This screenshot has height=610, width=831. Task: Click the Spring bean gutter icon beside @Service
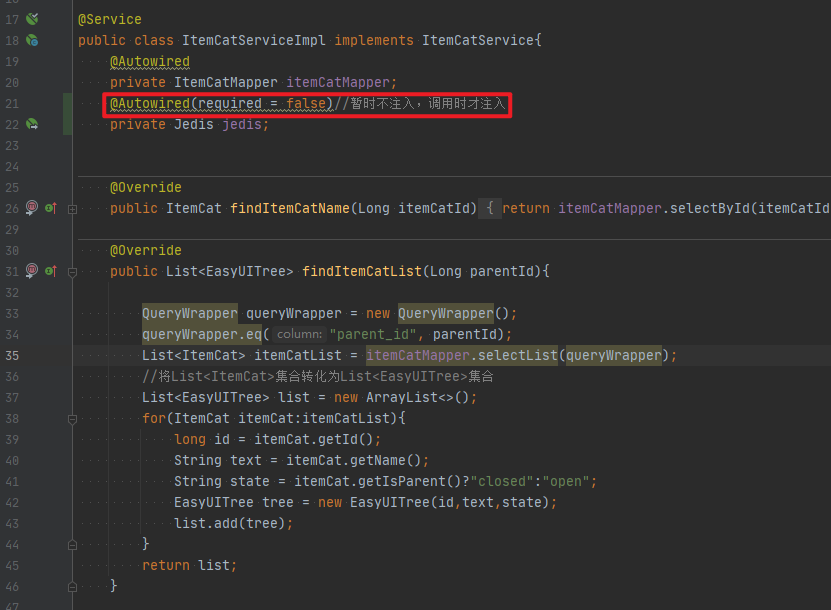coord(32,19)
